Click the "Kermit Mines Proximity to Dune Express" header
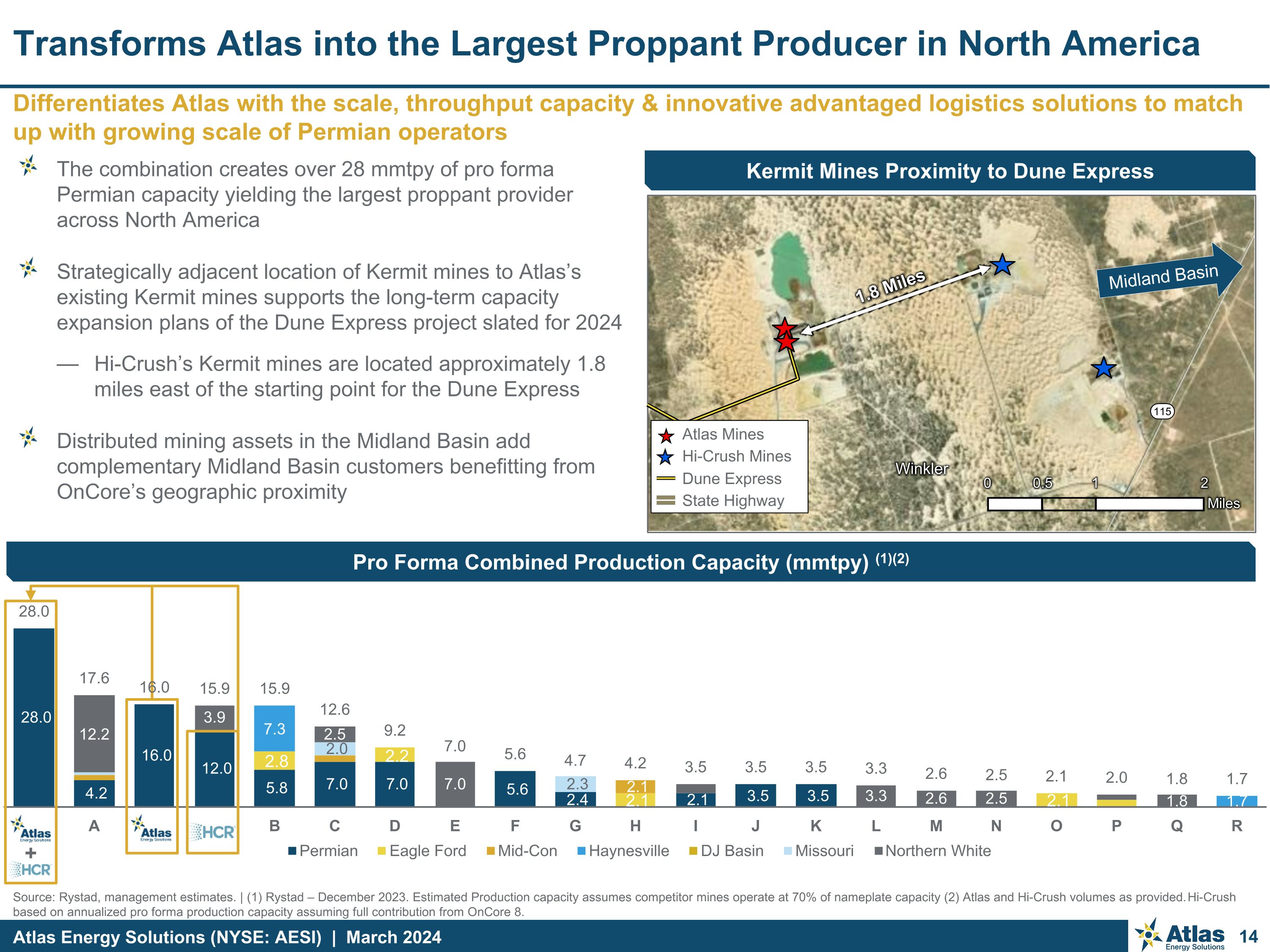Image resolution: width=1270 pixels, height=952 pixels. pos(950,171)
